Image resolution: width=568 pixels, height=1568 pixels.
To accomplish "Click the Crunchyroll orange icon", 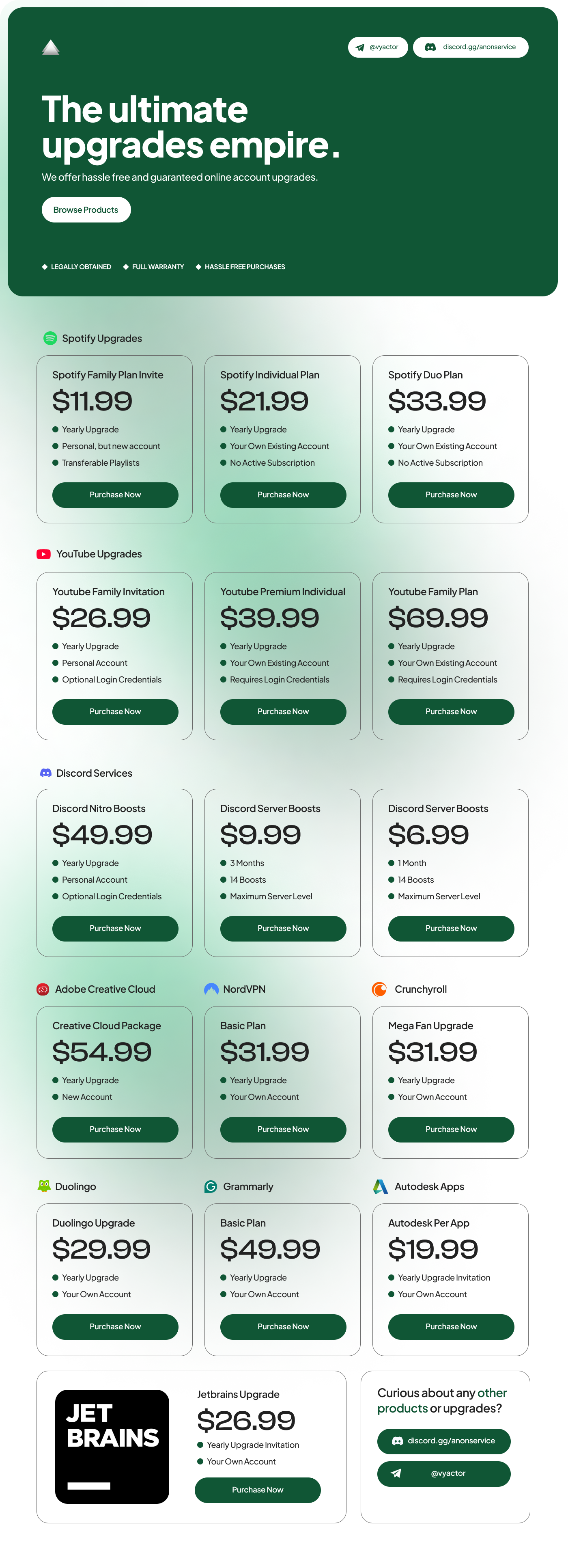I will [x=379, y=989].
